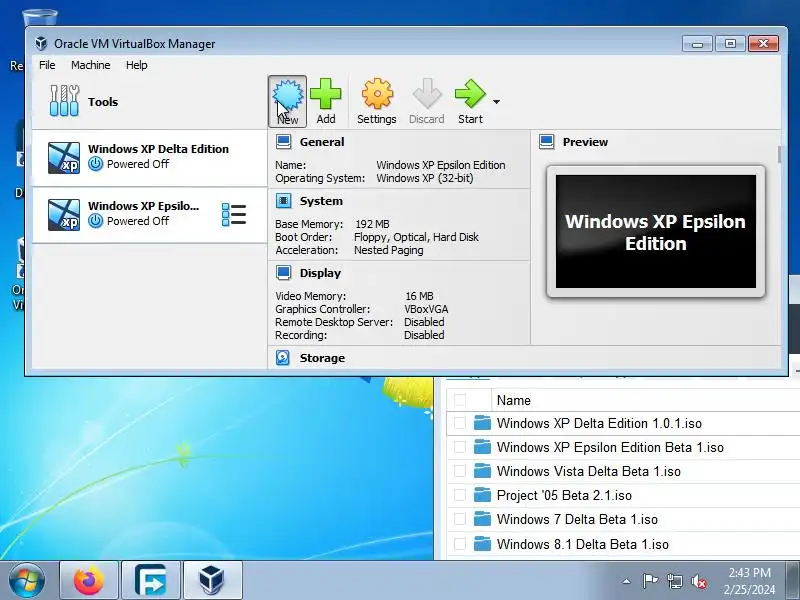Open the Help menu
The image size is (800, 600).
click(136, 65)
